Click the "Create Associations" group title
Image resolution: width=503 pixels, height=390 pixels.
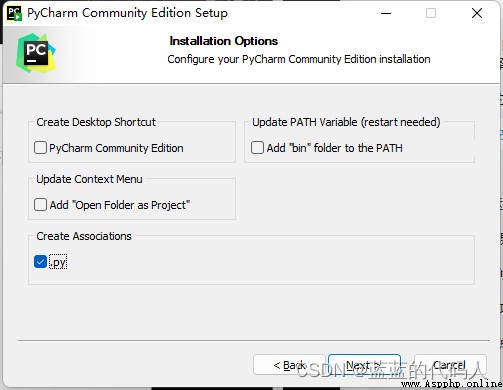[x=84, y=236]
